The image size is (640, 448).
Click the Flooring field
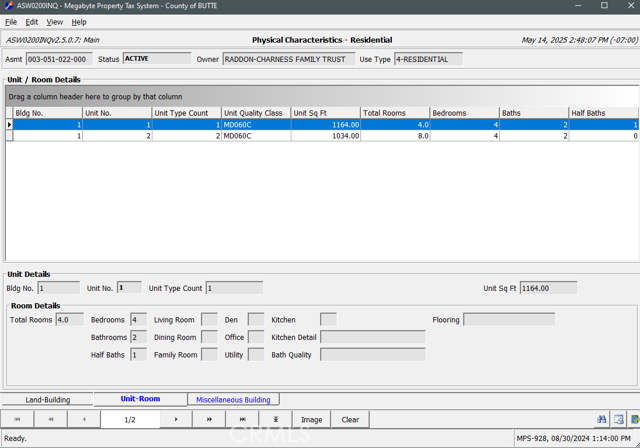tap(509, 319)
